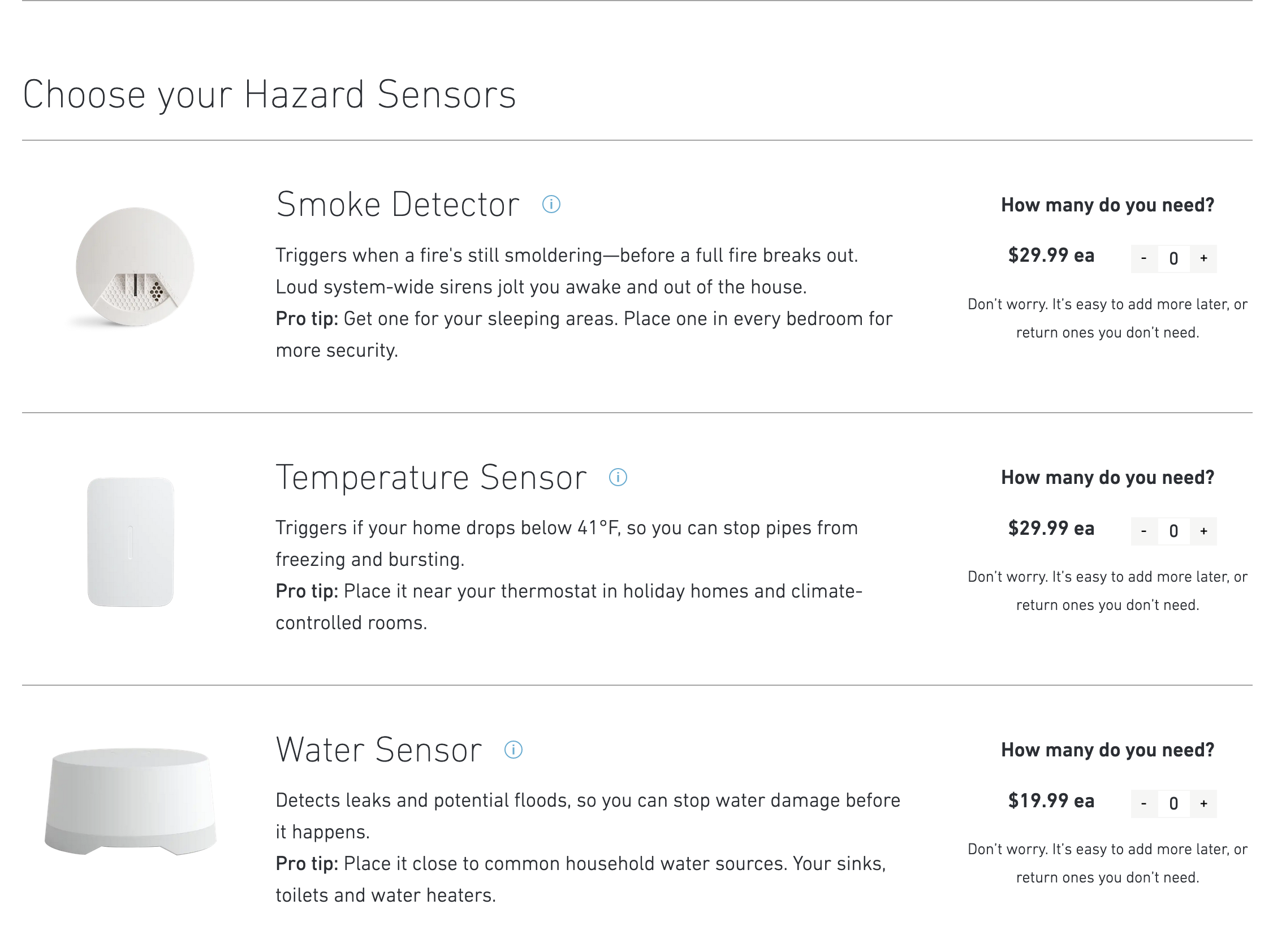The height and width of the screenshot is (952, 1286).
Task: Open the Temperature Sensor product image
Action: tap(131, 542)
